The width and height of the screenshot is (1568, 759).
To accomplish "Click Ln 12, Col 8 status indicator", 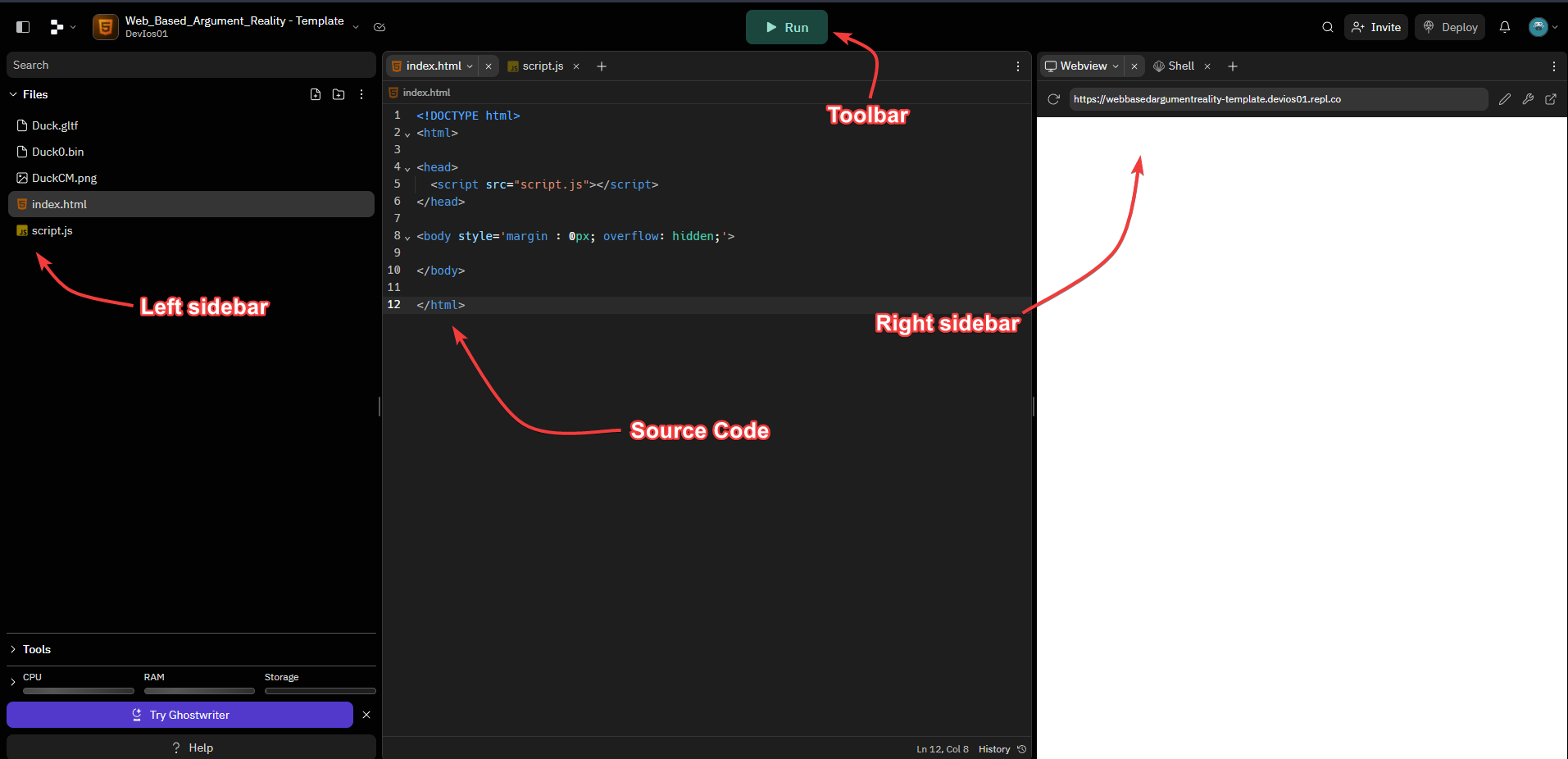I will click(943, 749).
